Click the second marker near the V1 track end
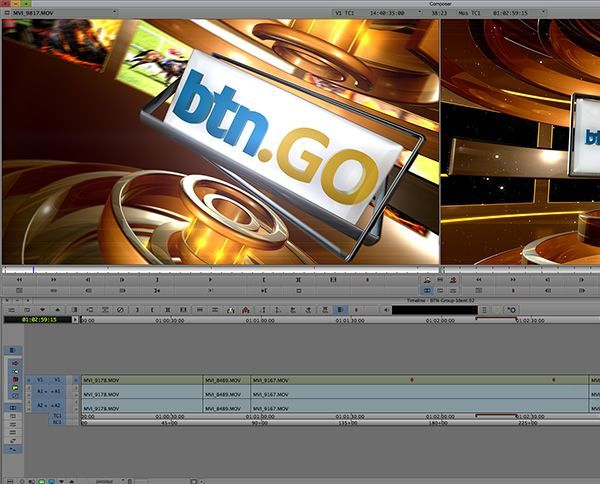600x484 pixels. 554,380
